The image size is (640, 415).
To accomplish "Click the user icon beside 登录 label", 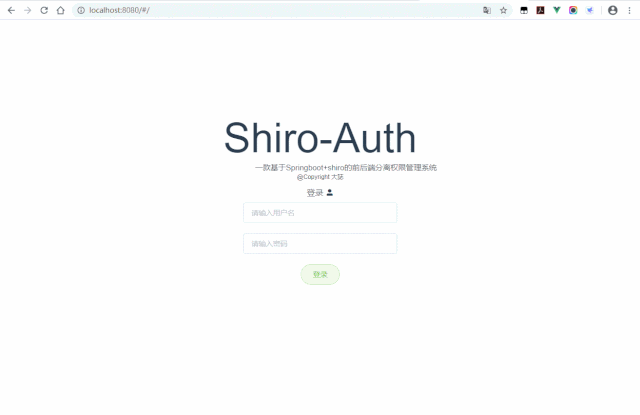I will click(330, 193).
